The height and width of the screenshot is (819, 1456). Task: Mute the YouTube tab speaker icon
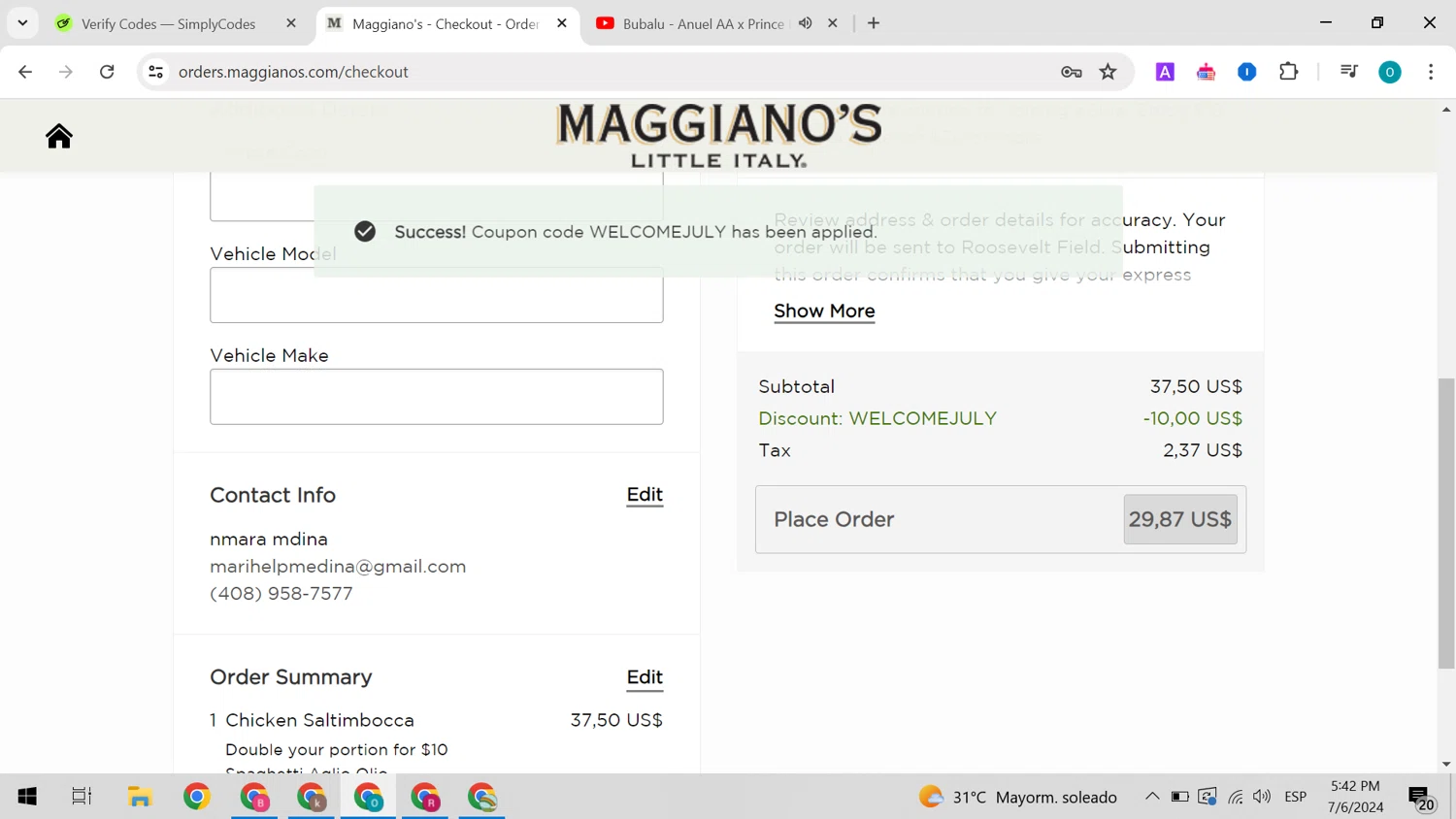point(805,23)
